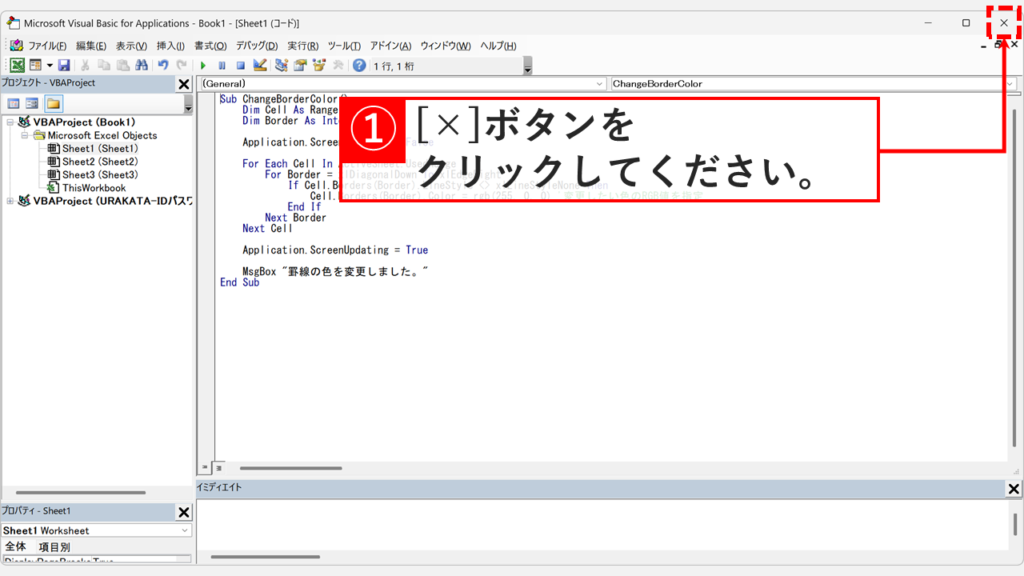The image size is (1024, 576).
Task: Click the Undo arrow icon
Action: point(161,65)
